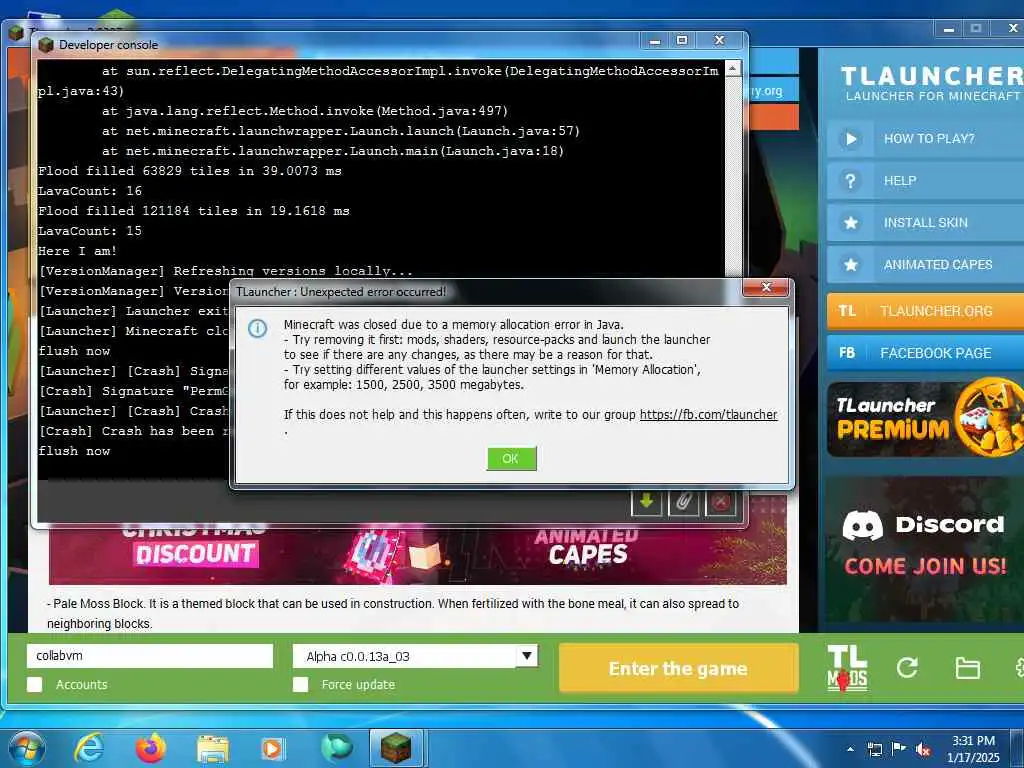Open Windows Media Player from taskbar
This screenshot has height=768, width=1024.
click(x=272, y=748)
